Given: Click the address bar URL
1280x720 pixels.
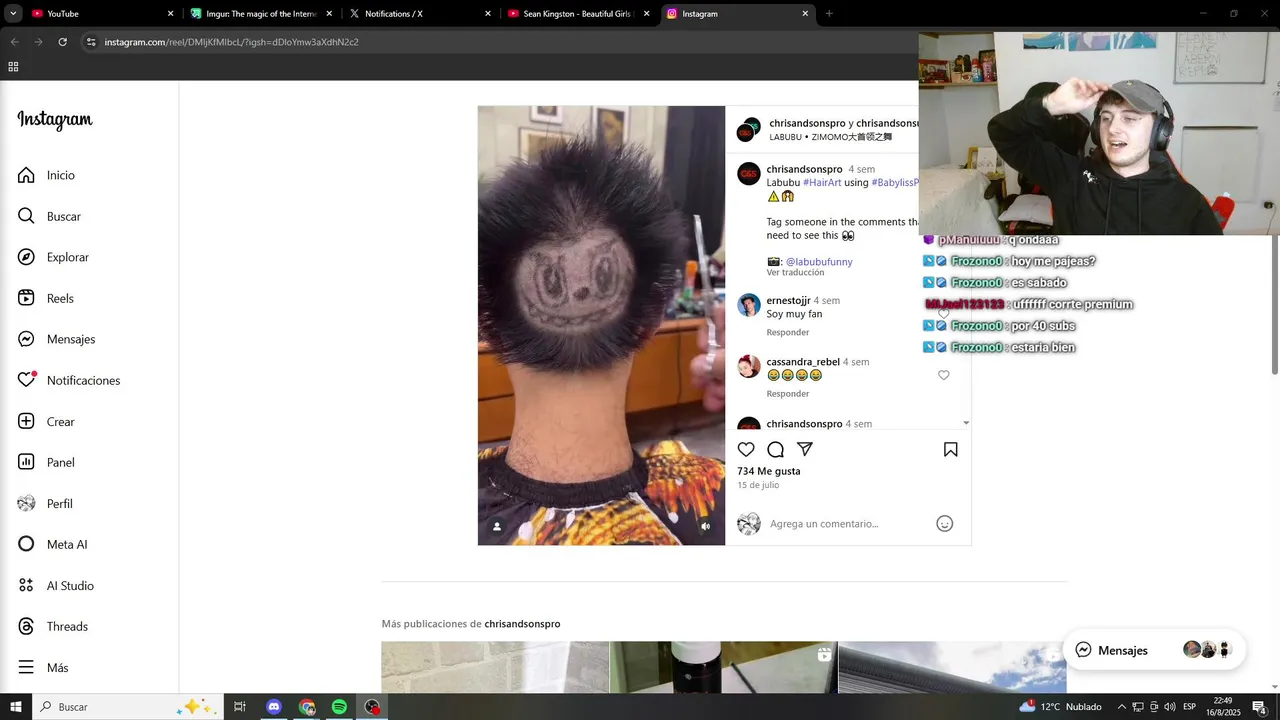Looking at the screenshot, I should pyautogui.click(x=231, y=42).
